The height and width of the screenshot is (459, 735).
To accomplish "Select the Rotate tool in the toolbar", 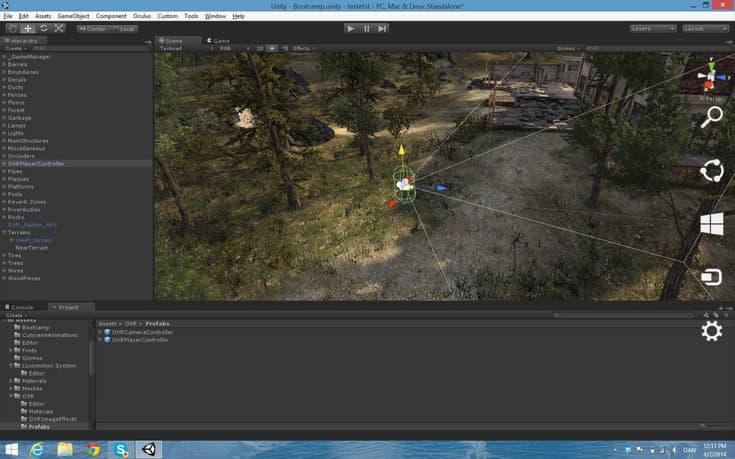I will [x=44, y=29].
